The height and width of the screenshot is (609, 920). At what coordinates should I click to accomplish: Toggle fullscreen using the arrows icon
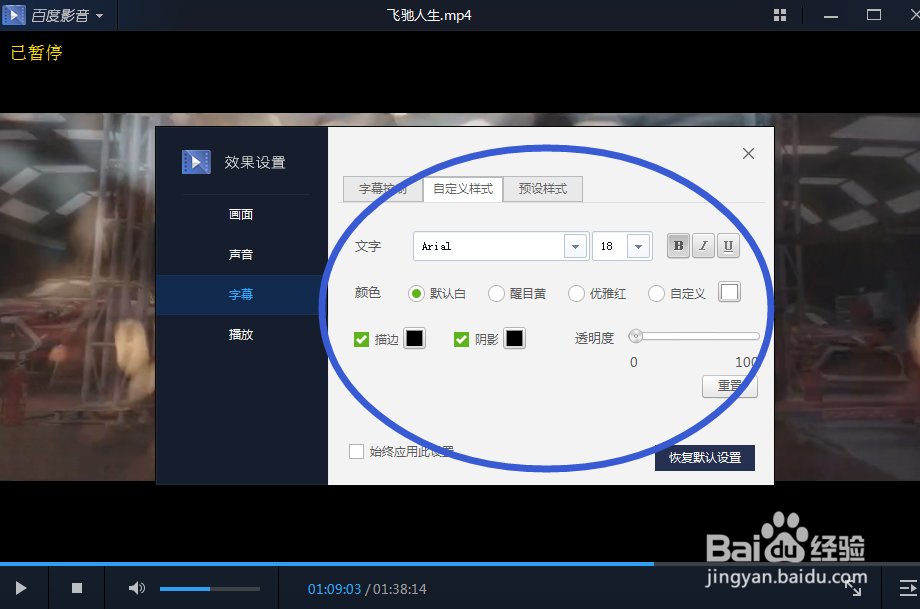[853, 588]
